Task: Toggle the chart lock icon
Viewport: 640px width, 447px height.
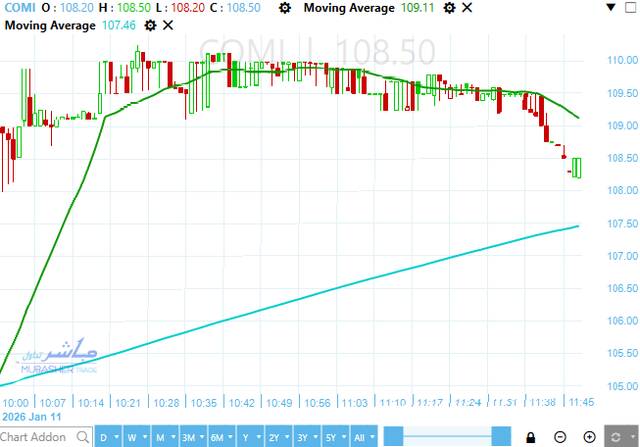Action: [530, 437]
